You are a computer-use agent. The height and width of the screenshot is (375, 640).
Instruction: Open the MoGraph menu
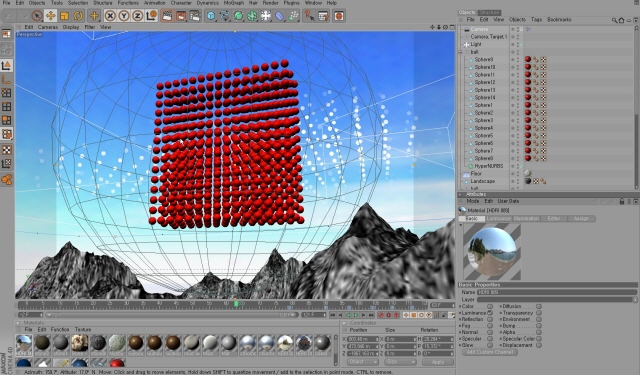click(x=235, y=3)
